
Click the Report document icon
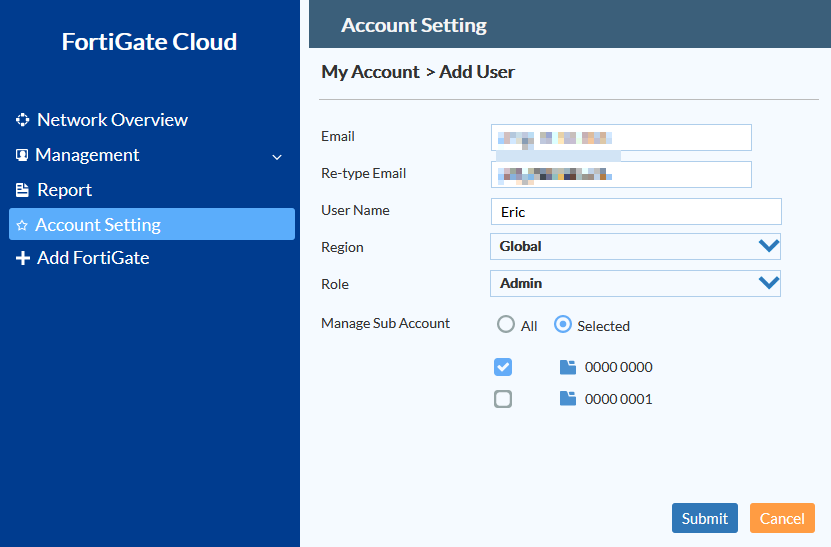[22, 190]
